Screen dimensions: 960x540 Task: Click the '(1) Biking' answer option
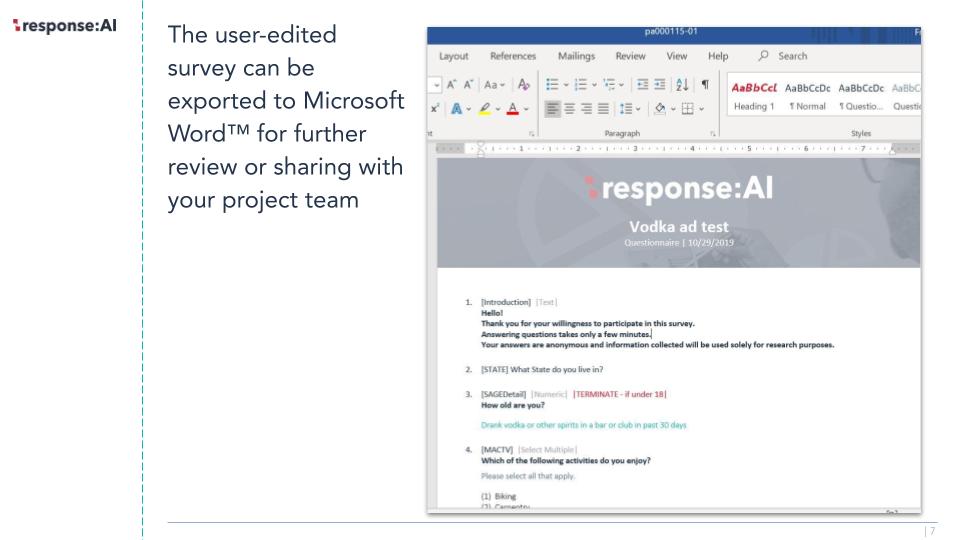[498, 497]
